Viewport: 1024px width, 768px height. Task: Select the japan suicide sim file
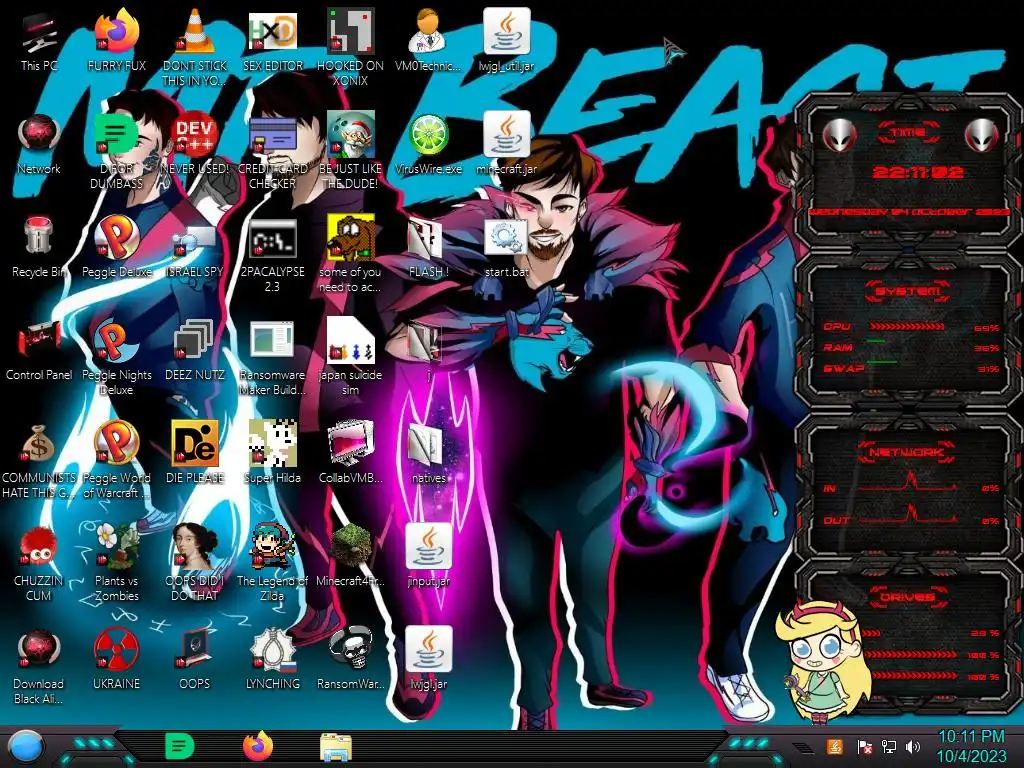tap(351, 341)
